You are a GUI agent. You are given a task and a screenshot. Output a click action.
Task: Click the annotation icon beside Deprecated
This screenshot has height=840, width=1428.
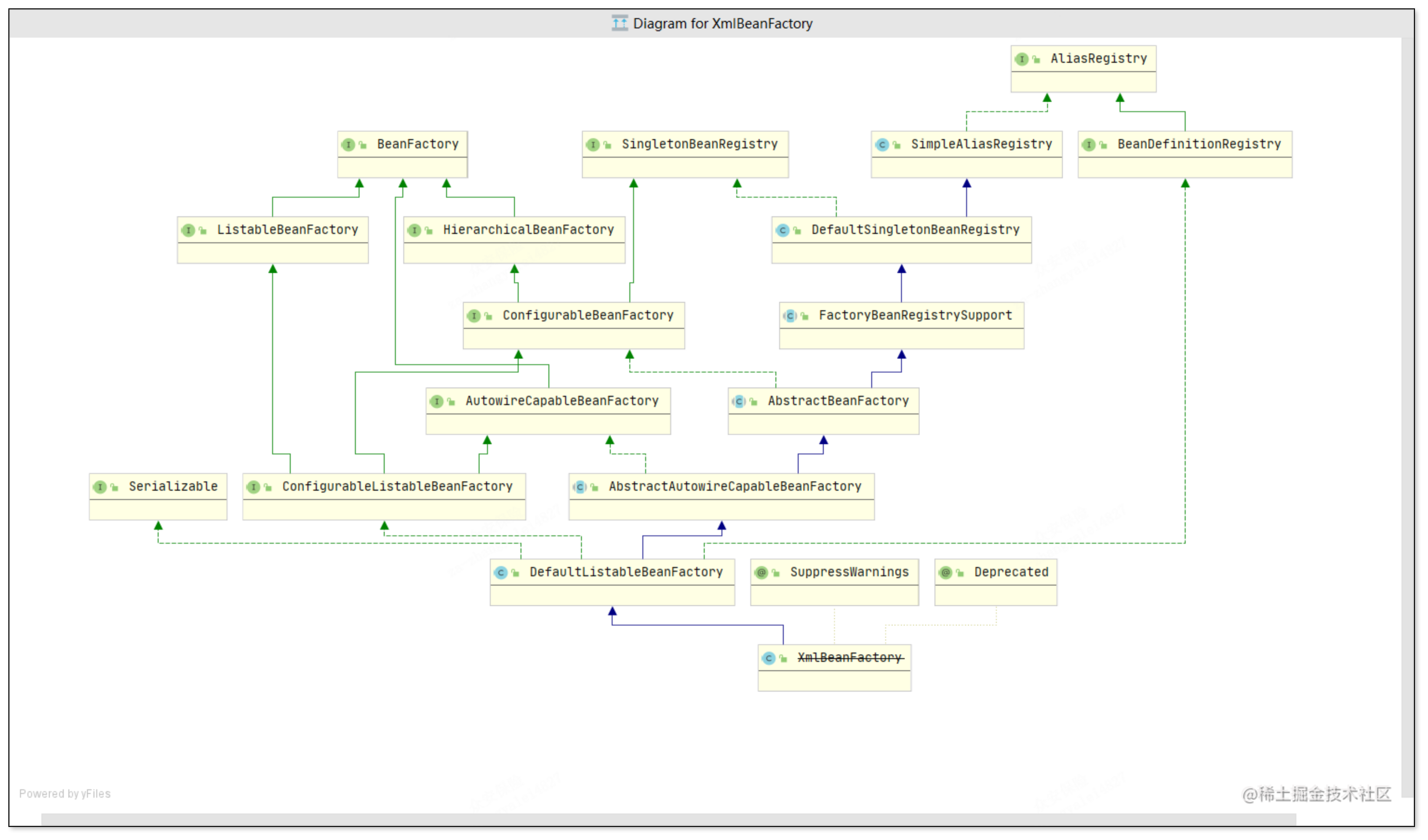tap(945, 573)
